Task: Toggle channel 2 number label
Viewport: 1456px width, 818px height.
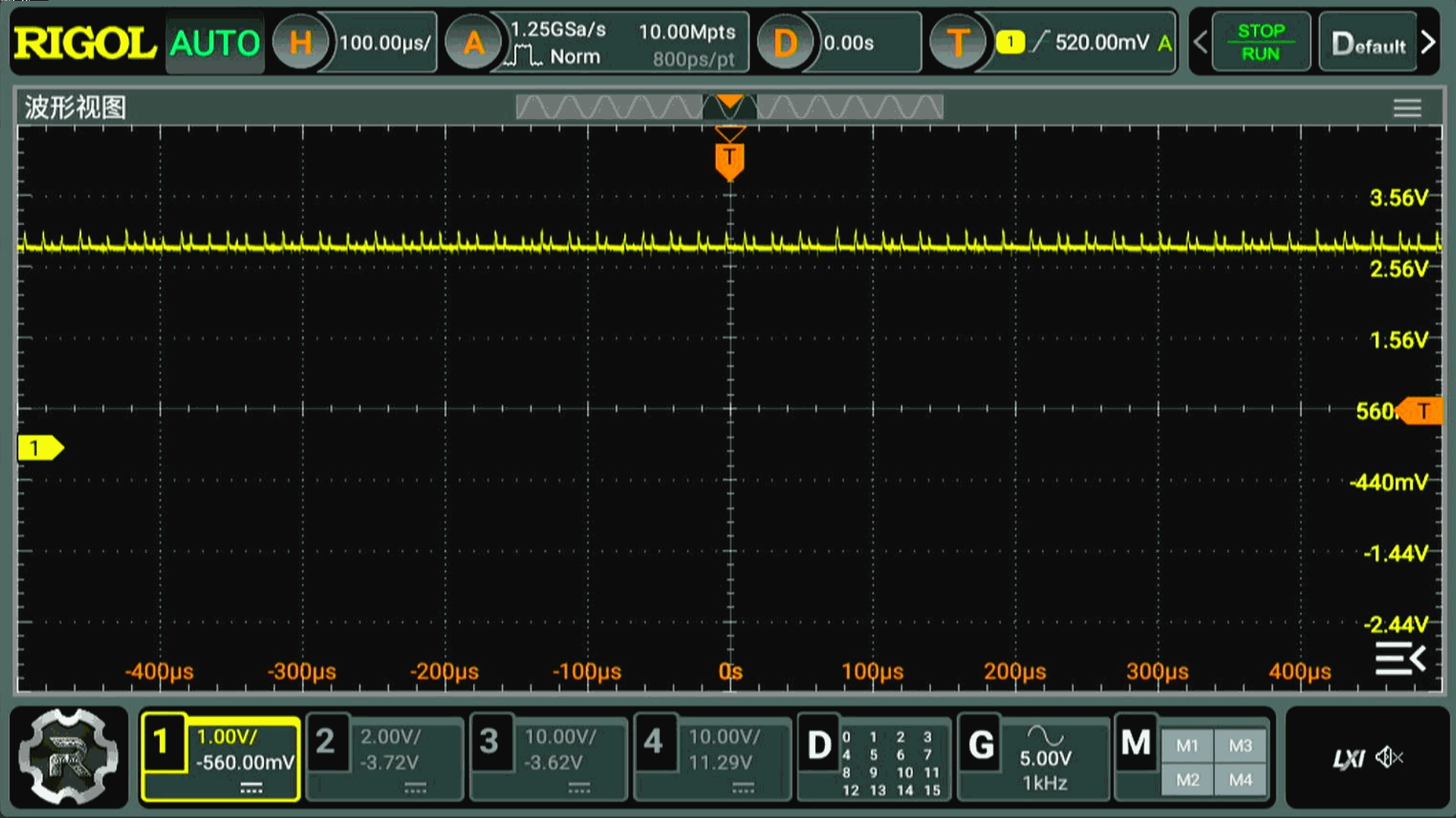Action: [x=326, y=742]
